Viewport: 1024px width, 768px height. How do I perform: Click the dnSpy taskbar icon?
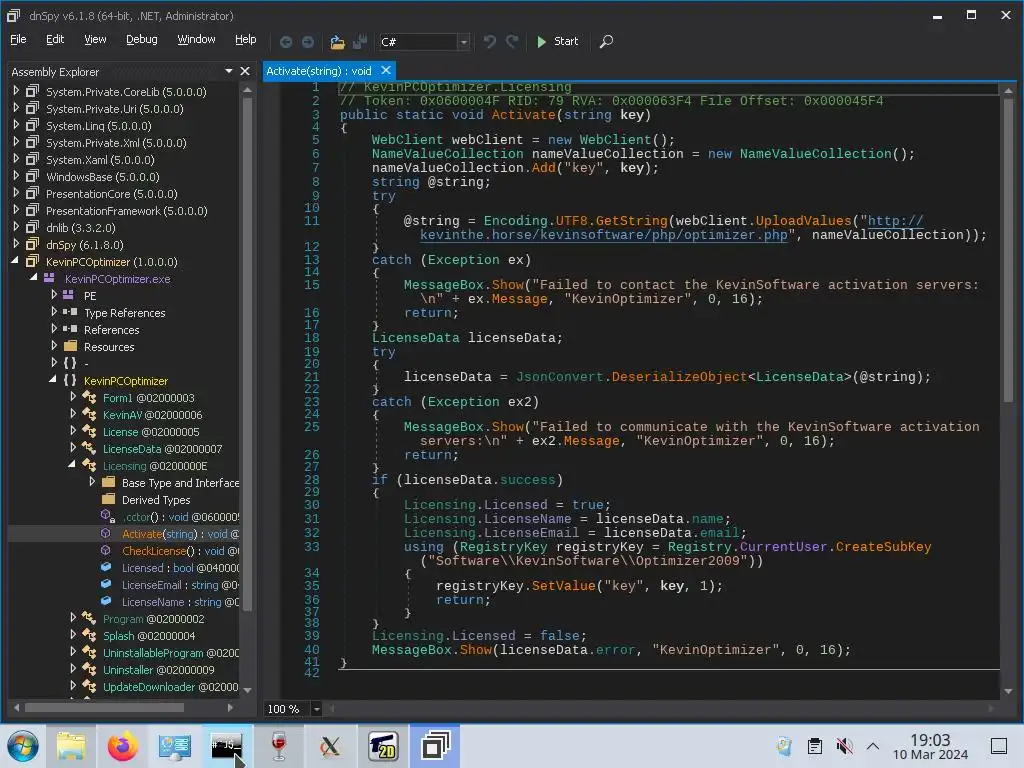tap(435, 746)
